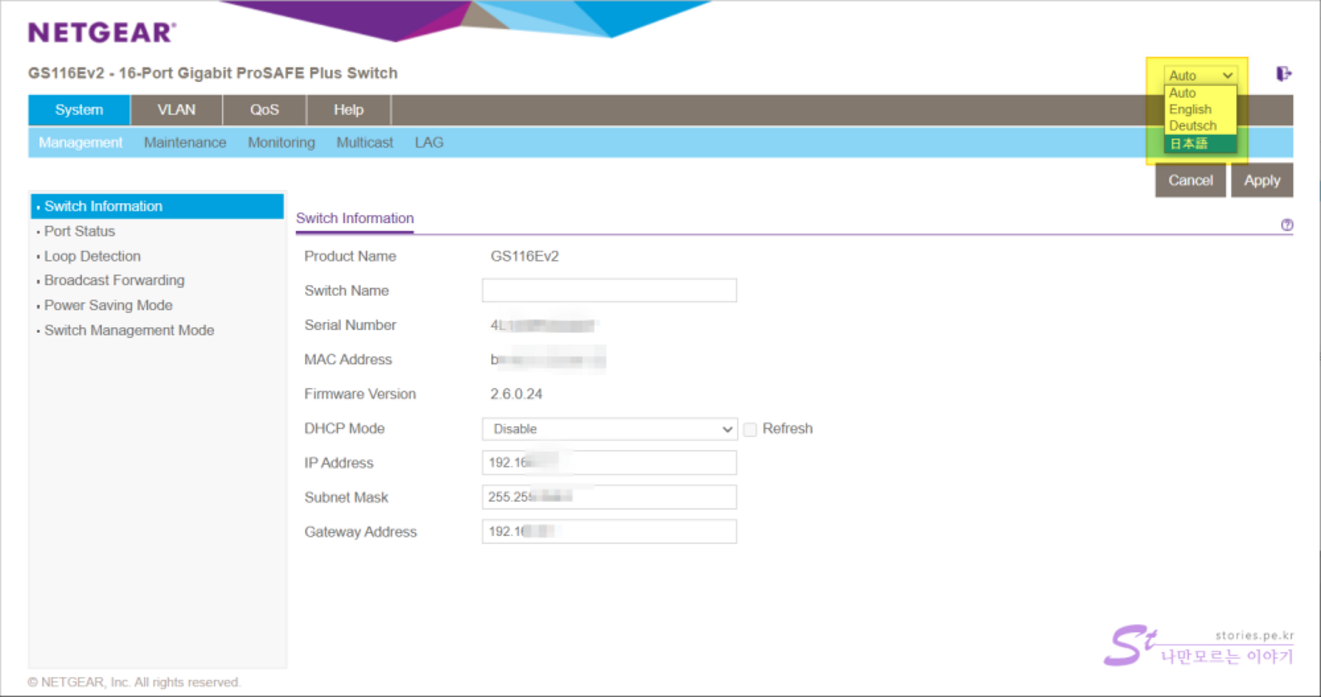Choose Deutsch in language list

1192,126
